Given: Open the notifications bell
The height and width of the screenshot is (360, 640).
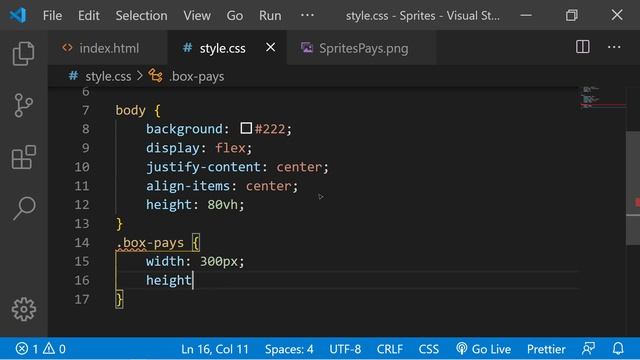Looking at the screenshot, I should click(618, 349).
